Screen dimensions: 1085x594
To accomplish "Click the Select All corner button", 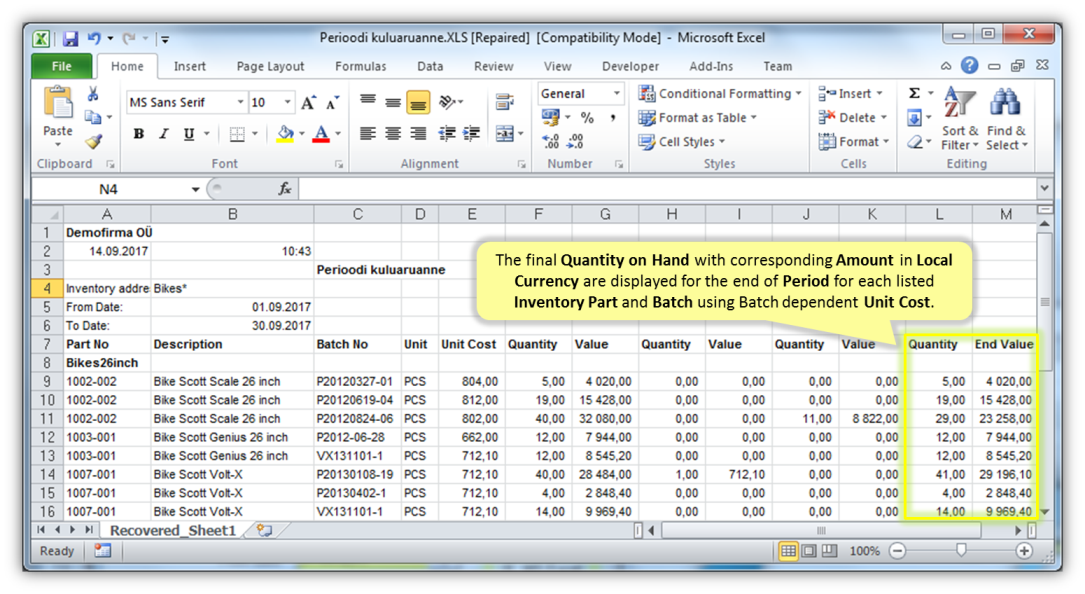I will pyautogui.click(x=47, y=214).
